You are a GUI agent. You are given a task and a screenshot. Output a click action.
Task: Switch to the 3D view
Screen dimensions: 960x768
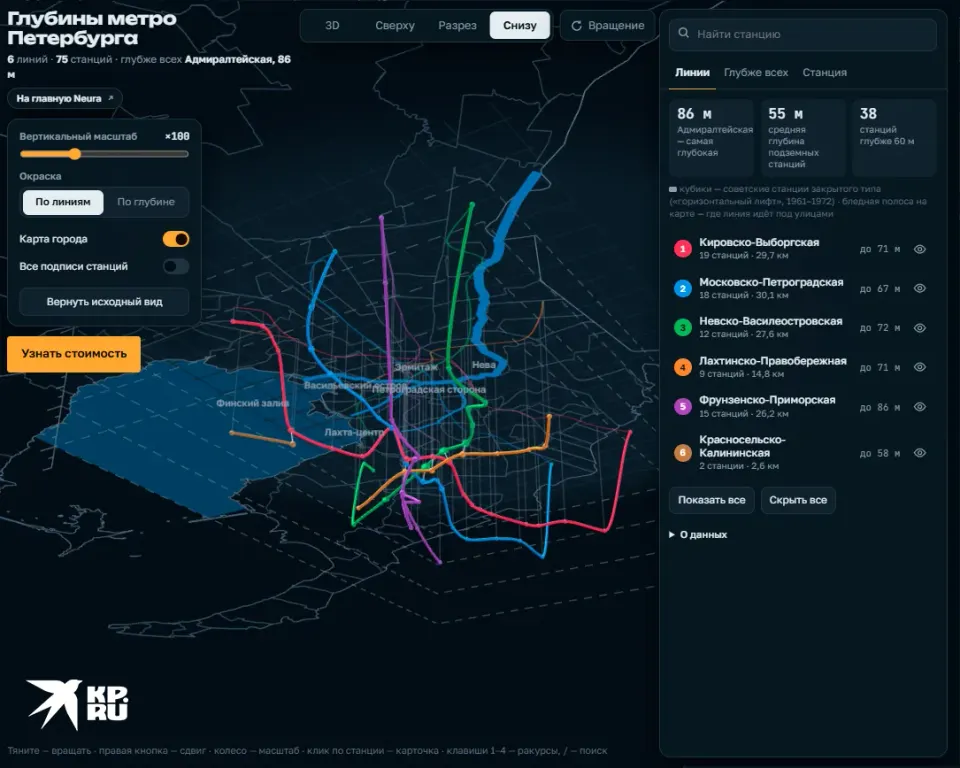[332, 26]
